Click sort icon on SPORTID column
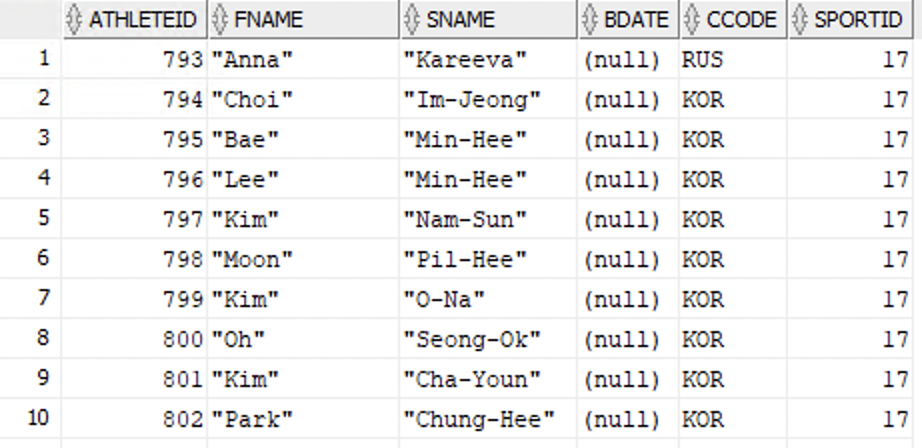Image resolution: width=922 pixels, height=448 pixels. pos(799,20)
